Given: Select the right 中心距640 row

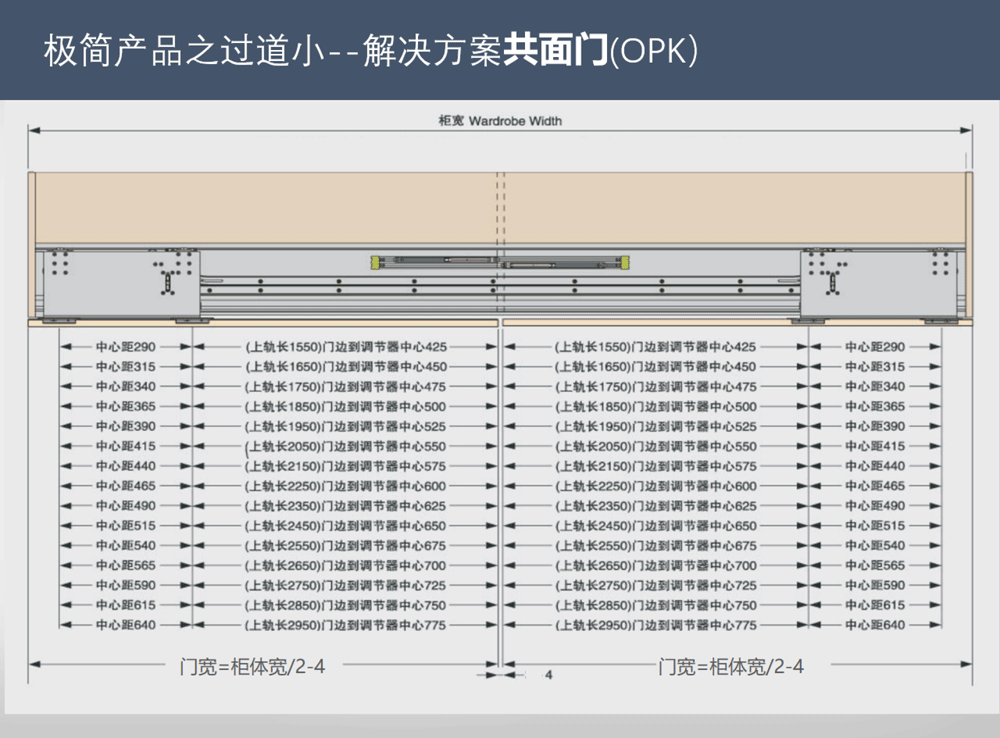Looking at the screenshot, I should 874,625.
